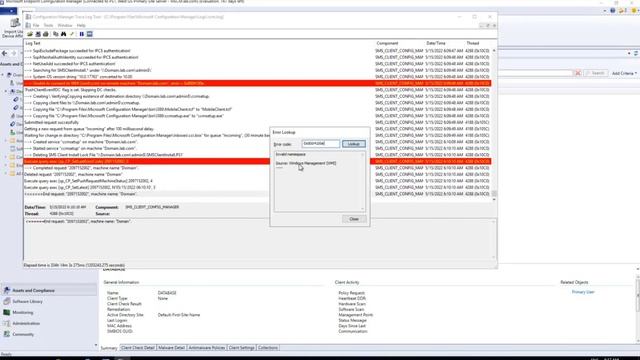Switch to the Collections tab
Image resolution: width=640 pixels, height=360 pixels.
tap(268, 348)
